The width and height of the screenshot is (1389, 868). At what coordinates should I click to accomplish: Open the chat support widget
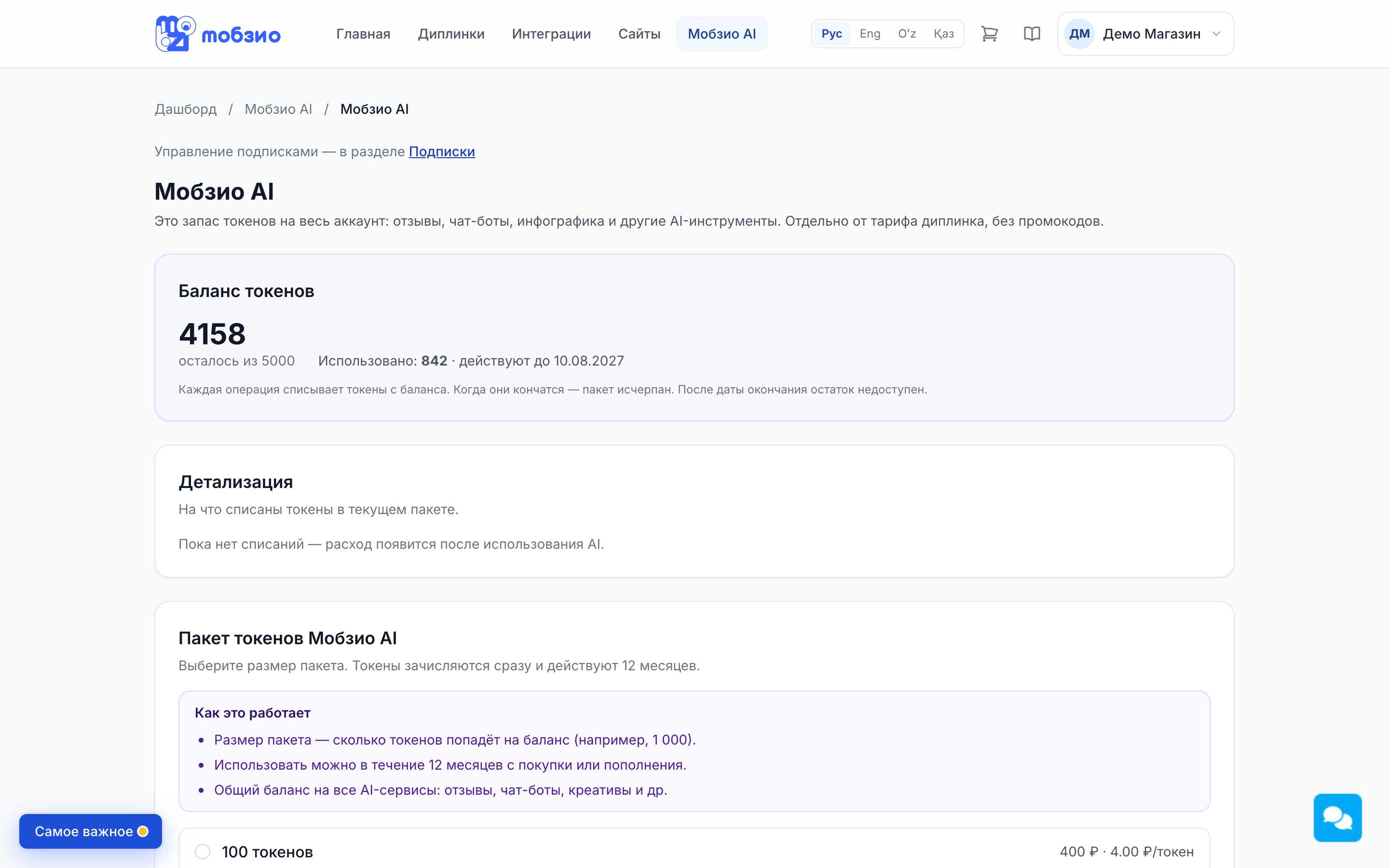click(x=1337, y=817)
